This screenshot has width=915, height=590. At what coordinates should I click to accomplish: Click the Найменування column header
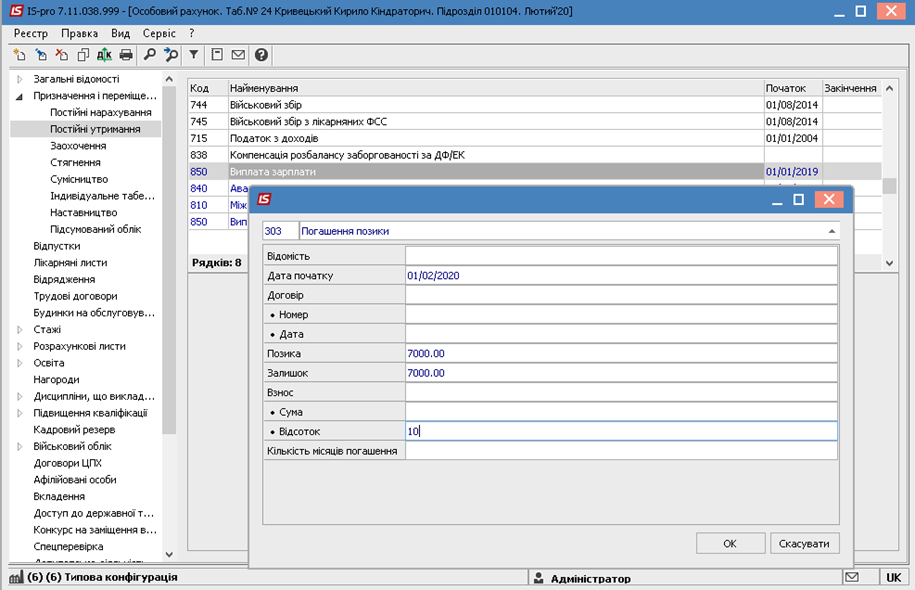coord(495,88)
